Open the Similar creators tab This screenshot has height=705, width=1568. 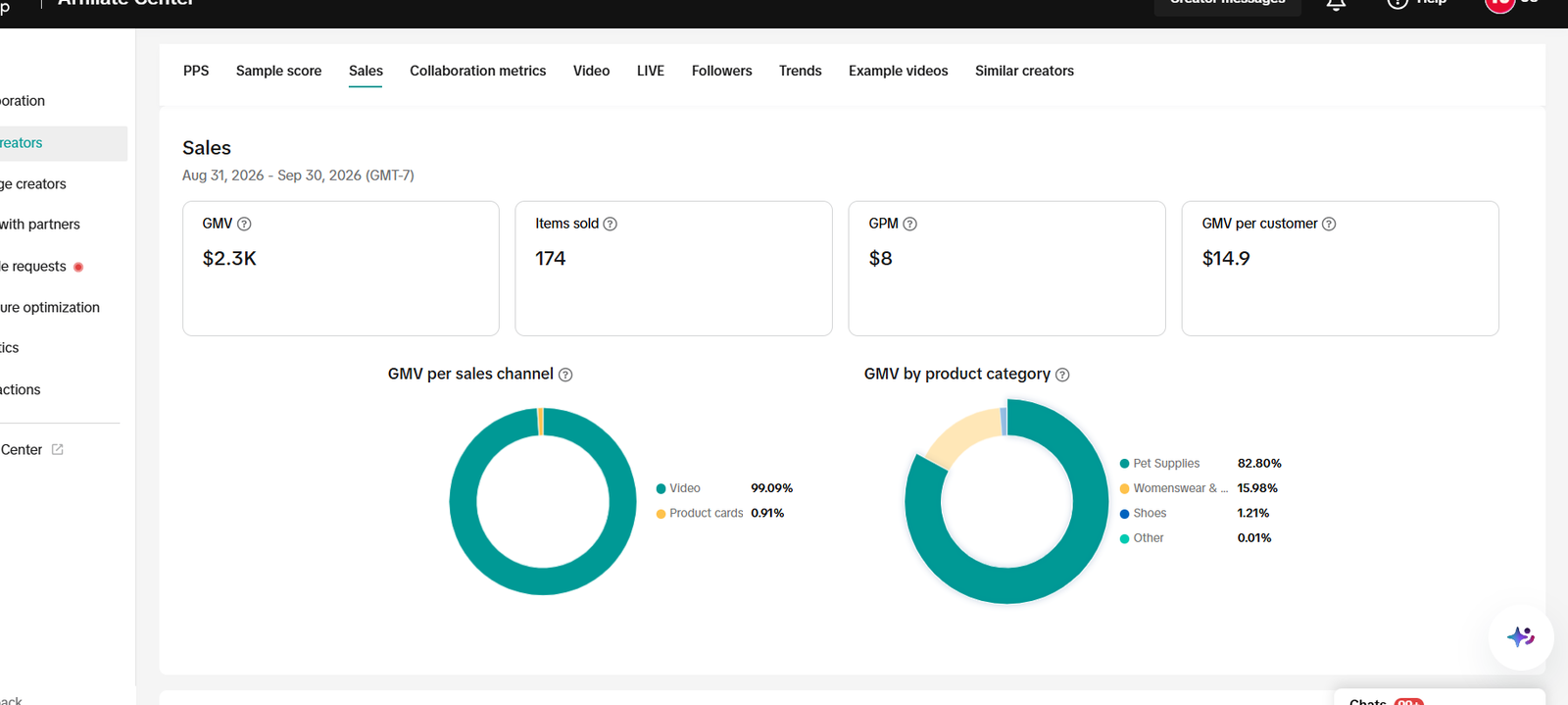point(1024,71)
